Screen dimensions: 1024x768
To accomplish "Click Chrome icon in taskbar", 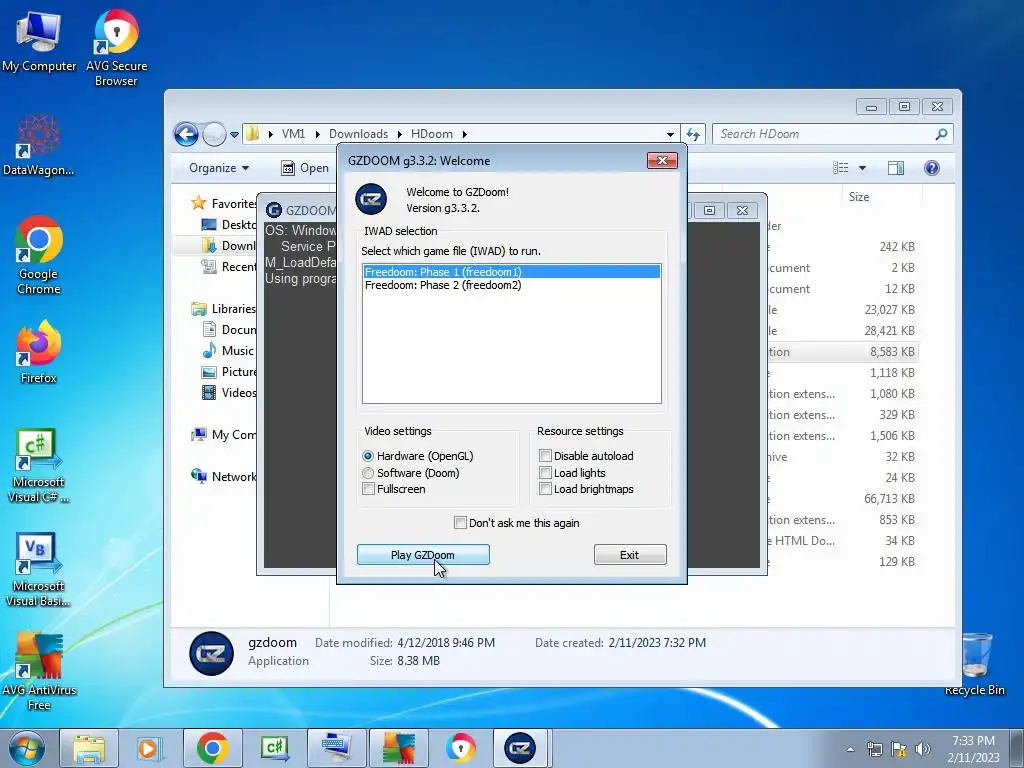I will click(x=212, y=748).
